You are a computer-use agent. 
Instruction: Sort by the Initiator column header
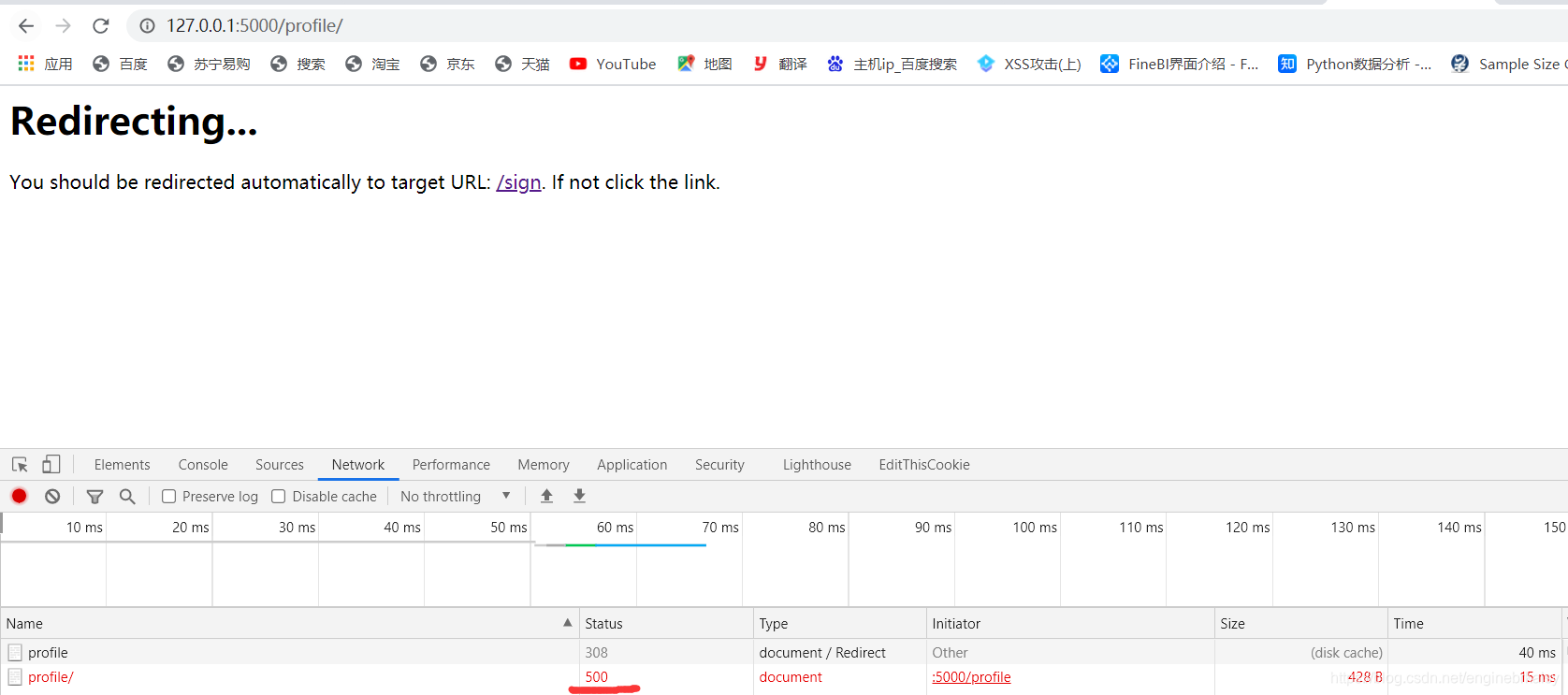click(1070, 624)
